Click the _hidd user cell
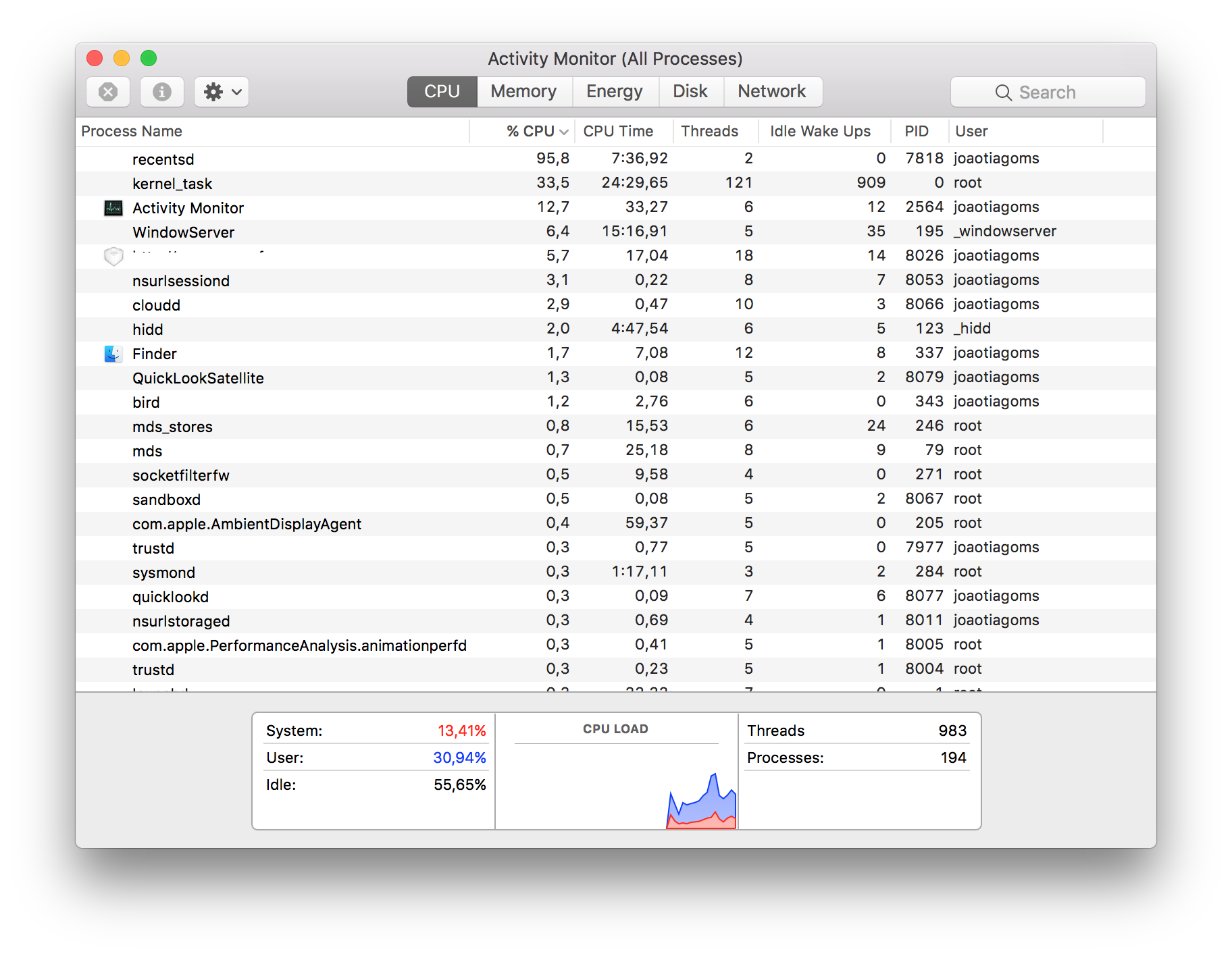 click(x=973, y=328)
